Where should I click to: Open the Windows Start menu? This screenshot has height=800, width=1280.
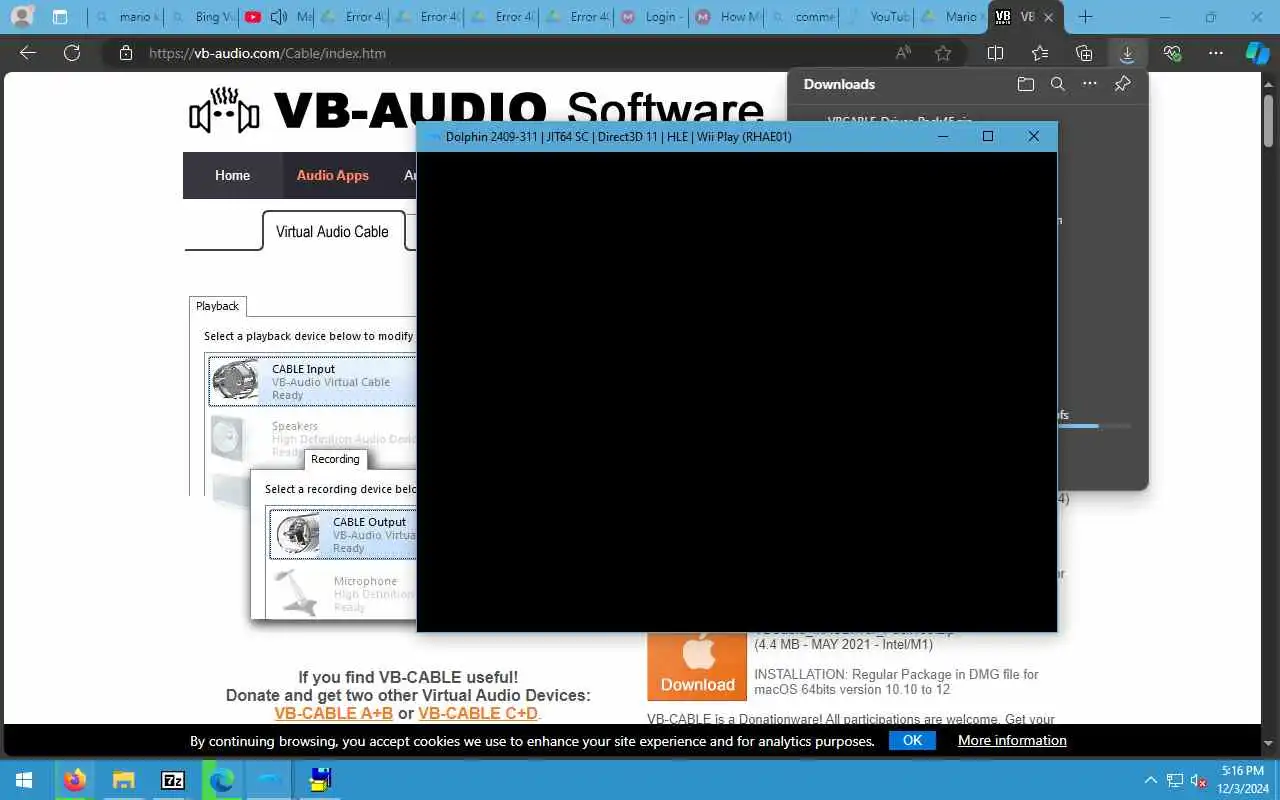pyautogui.click(x=24, y=780)
